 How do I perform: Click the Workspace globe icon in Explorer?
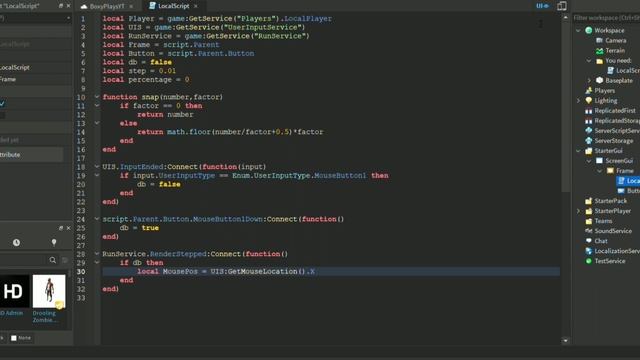coord(589,30)
